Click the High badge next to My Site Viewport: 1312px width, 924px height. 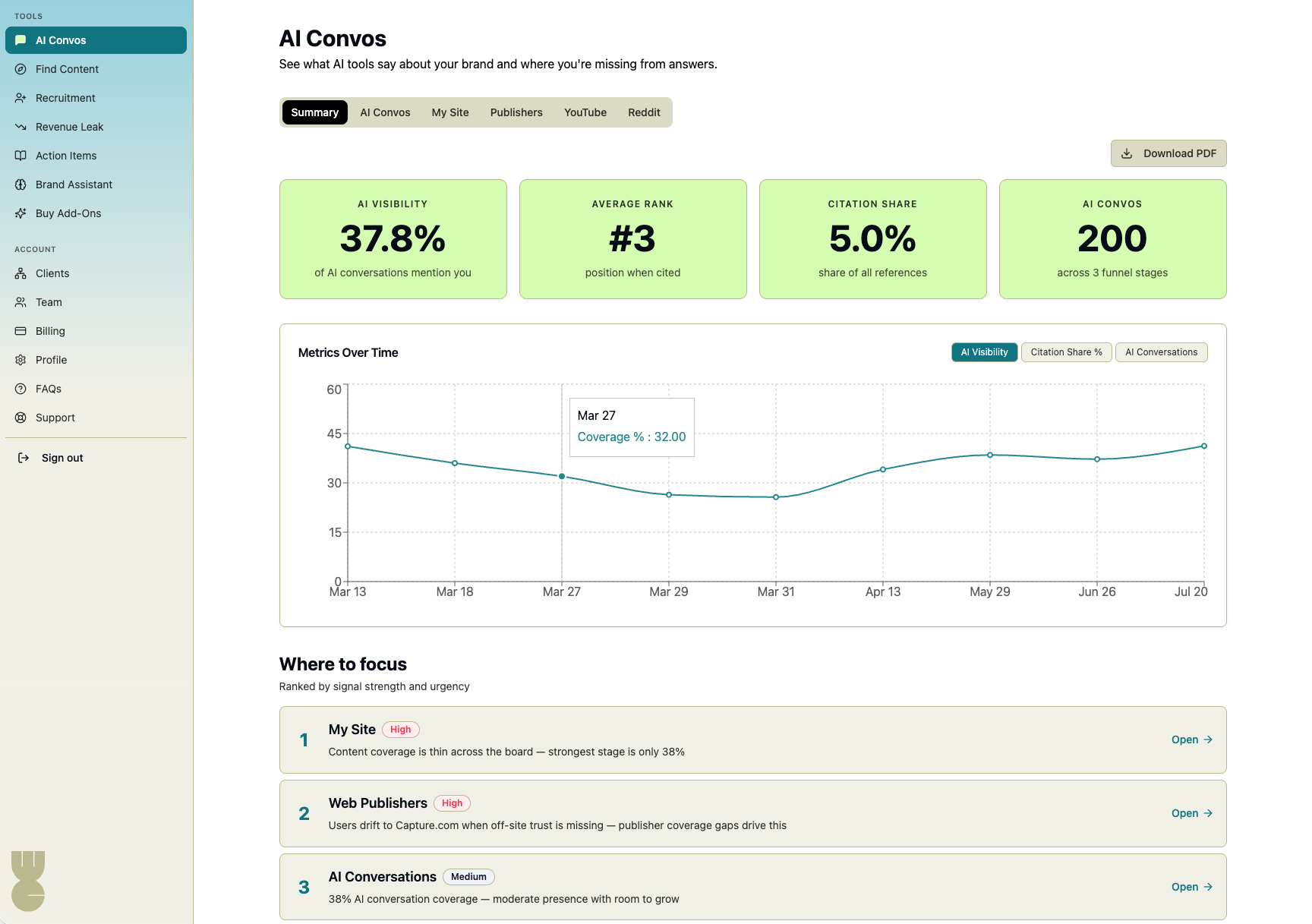[x=400, y=730]
